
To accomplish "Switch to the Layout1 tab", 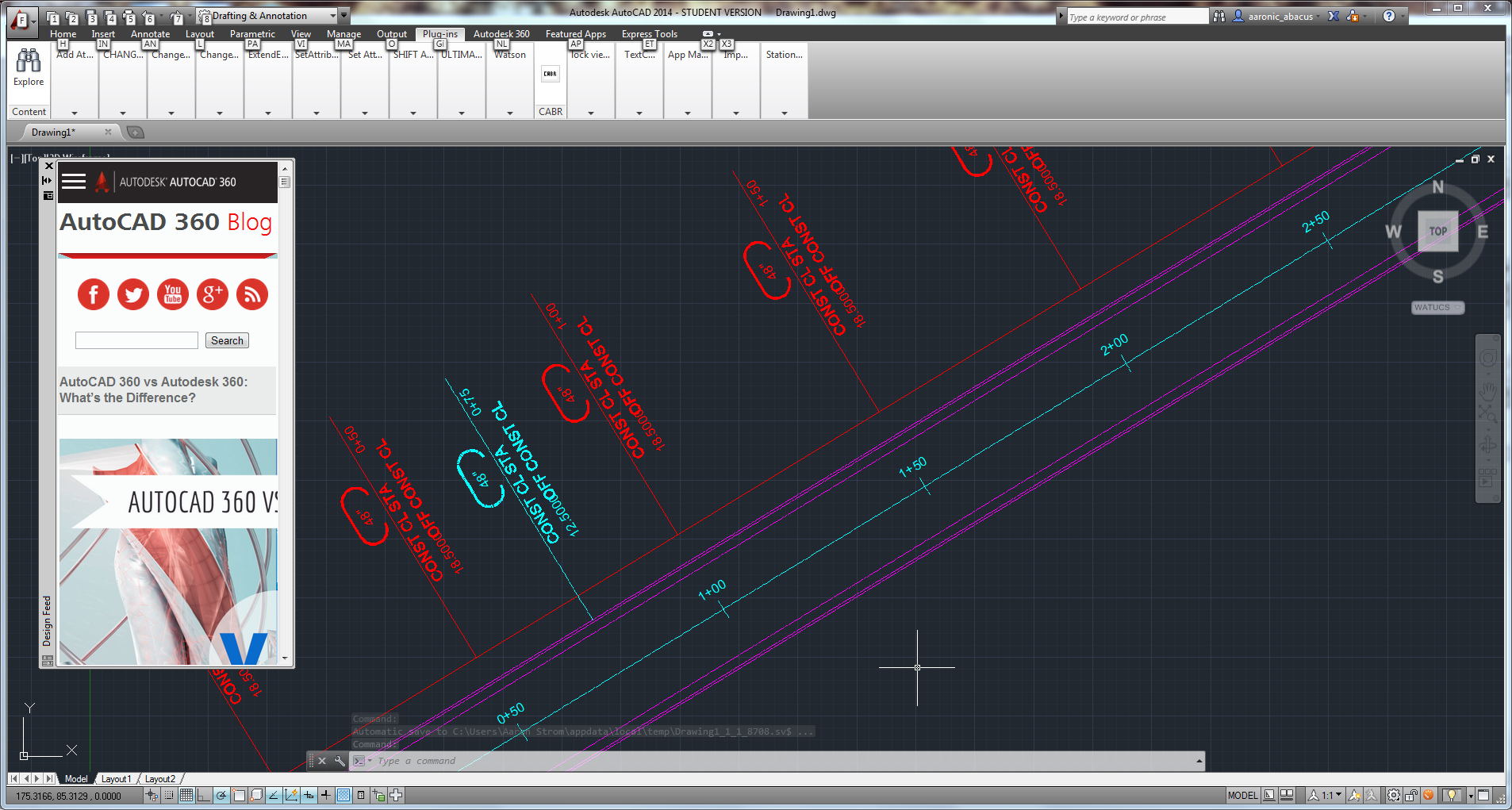I will [x=116, y=779].
